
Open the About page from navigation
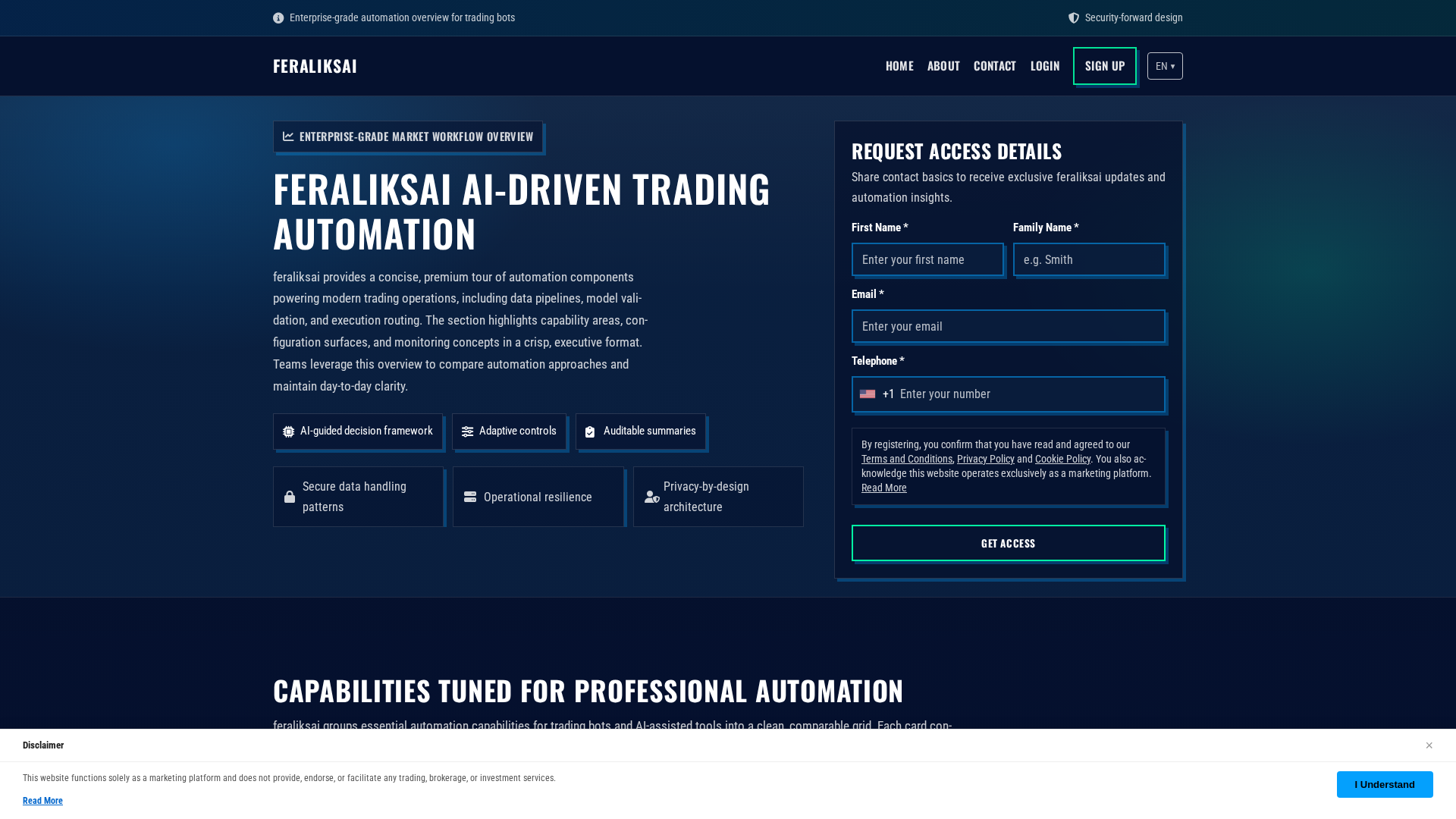click(943, 66)
